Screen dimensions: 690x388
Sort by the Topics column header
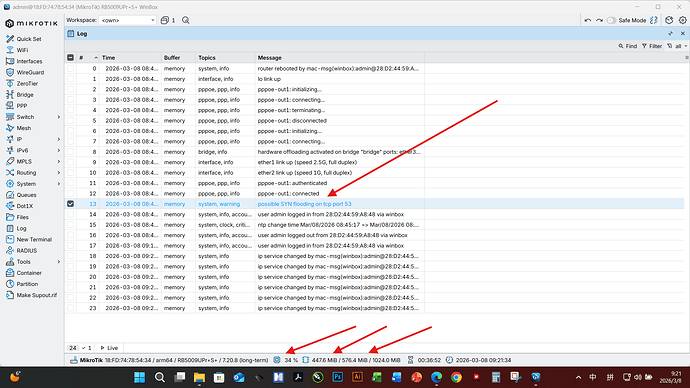tap(225, 58)
